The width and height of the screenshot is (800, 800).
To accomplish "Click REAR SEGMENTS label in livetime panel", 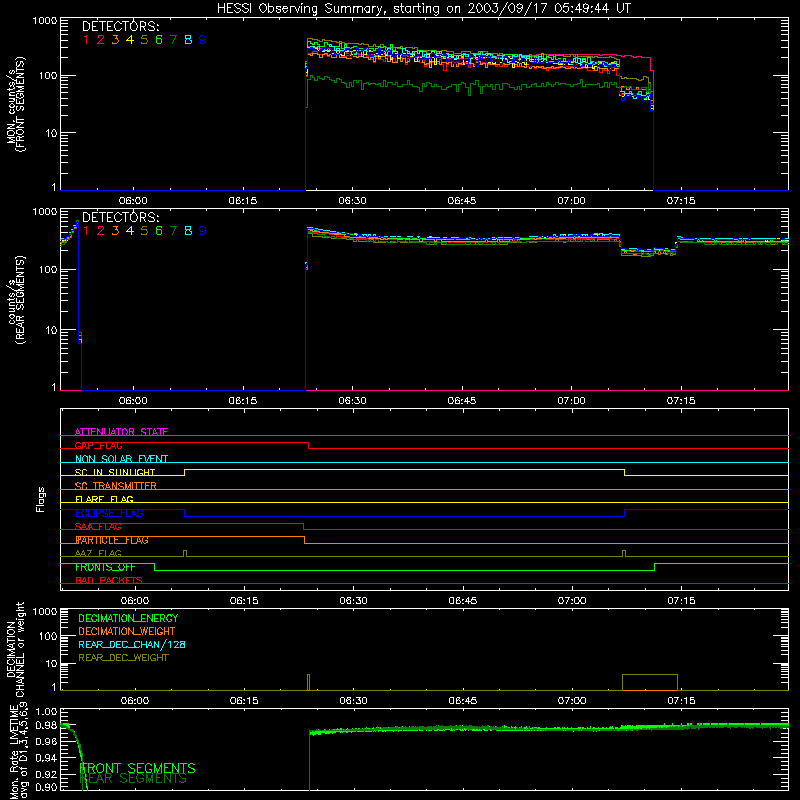I will [x=134, y=779].
